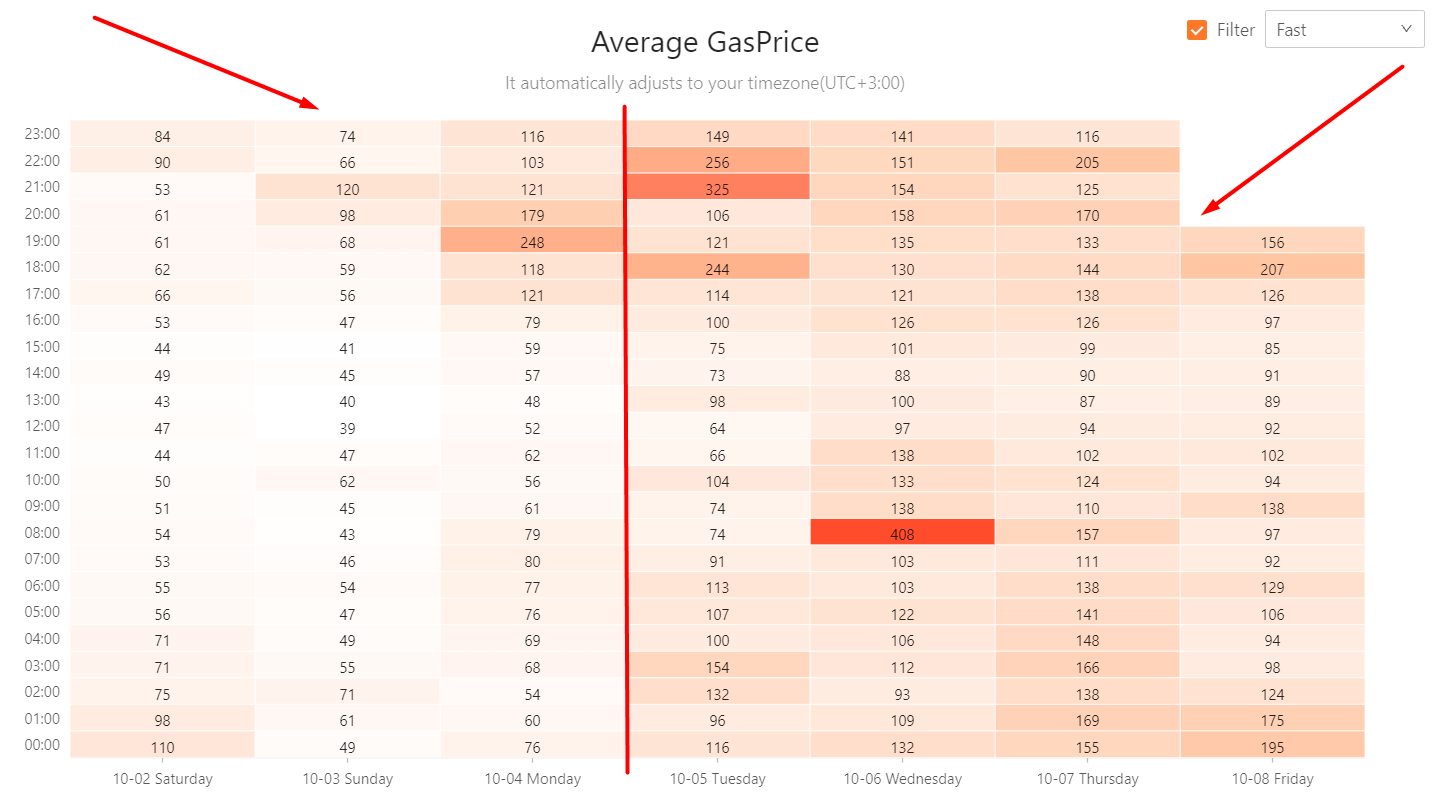Viewport: 1448px width, 796px height.
Task: Click the 10-08 Friday axis label
Action: (x=1272, y=778)
